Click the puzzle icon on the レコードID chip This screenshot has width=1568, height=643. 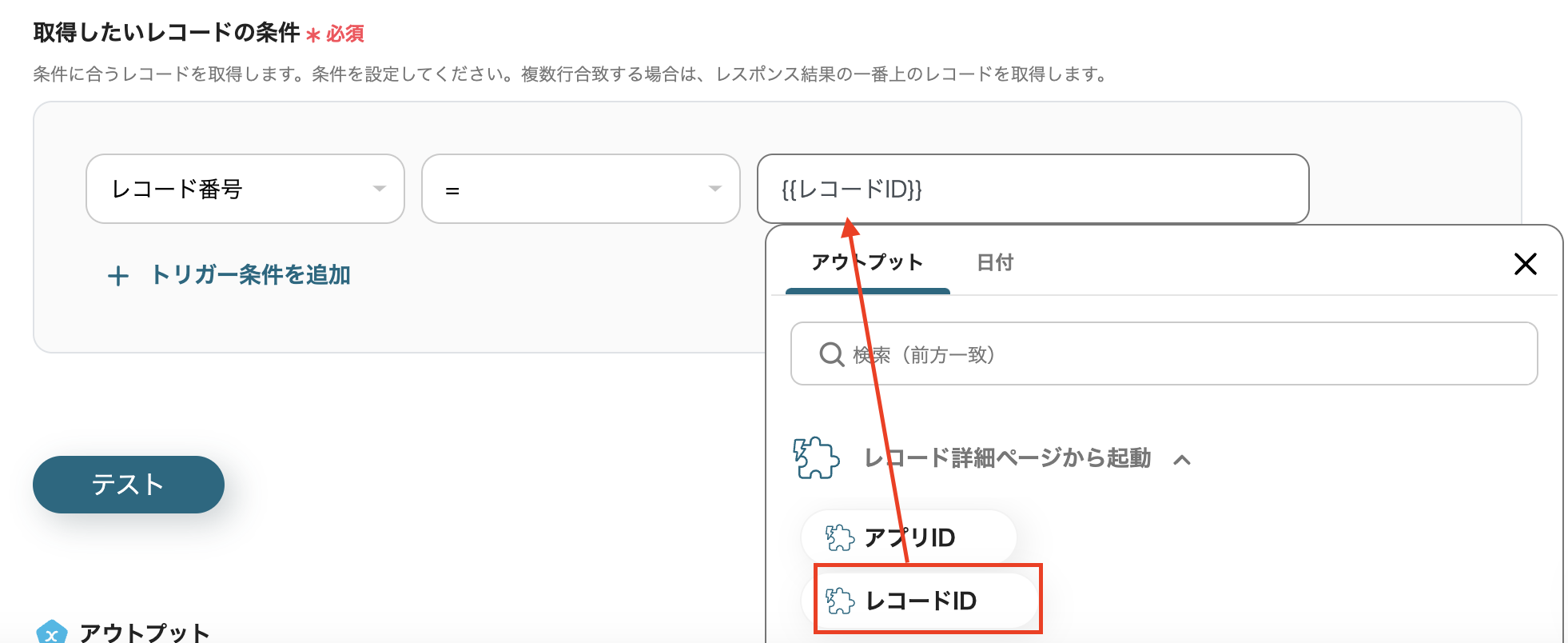pyautogui.click(x=840, y=601)
